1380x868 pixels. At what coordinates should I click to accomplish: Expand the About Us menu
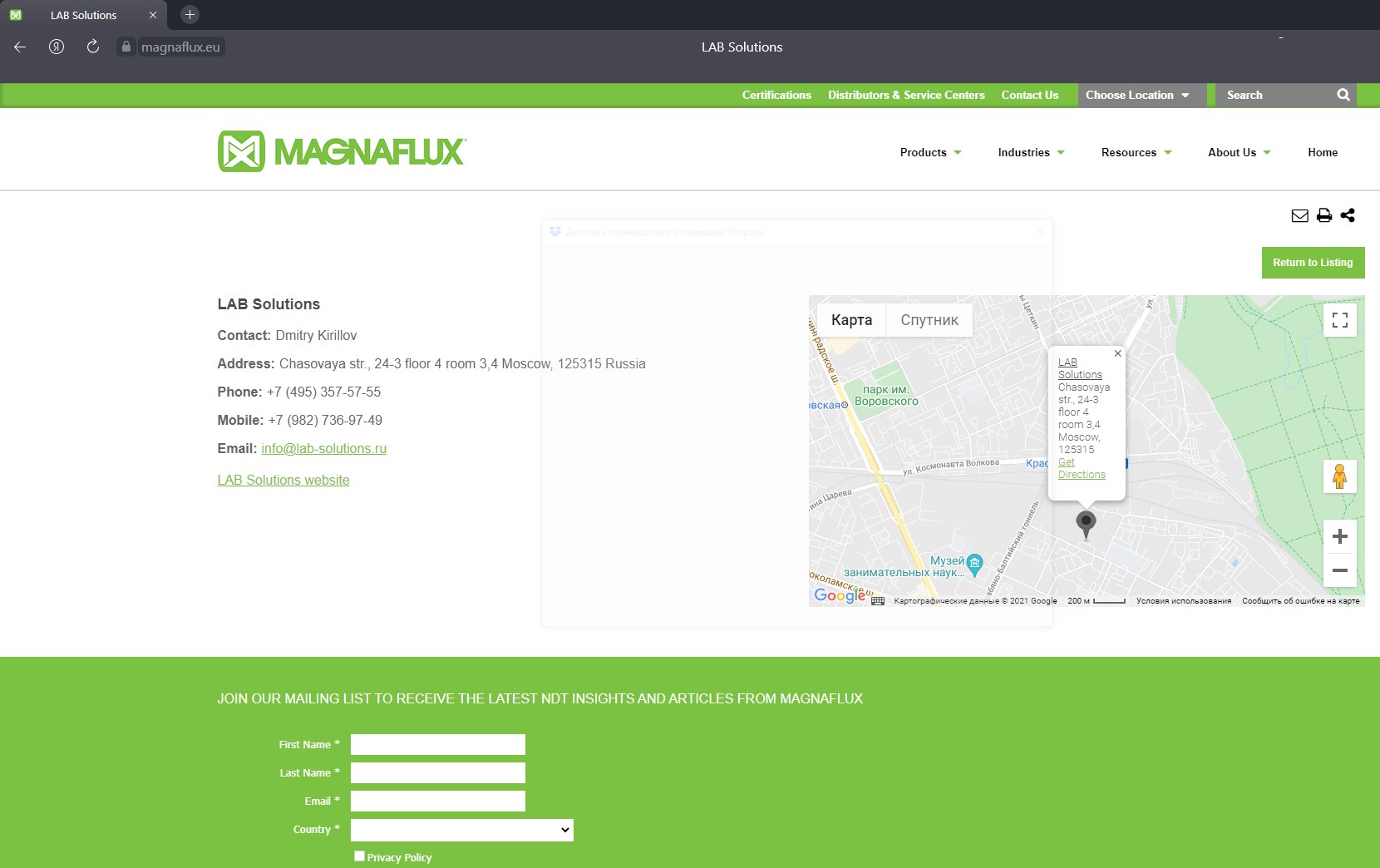(x=1240, y=152)
